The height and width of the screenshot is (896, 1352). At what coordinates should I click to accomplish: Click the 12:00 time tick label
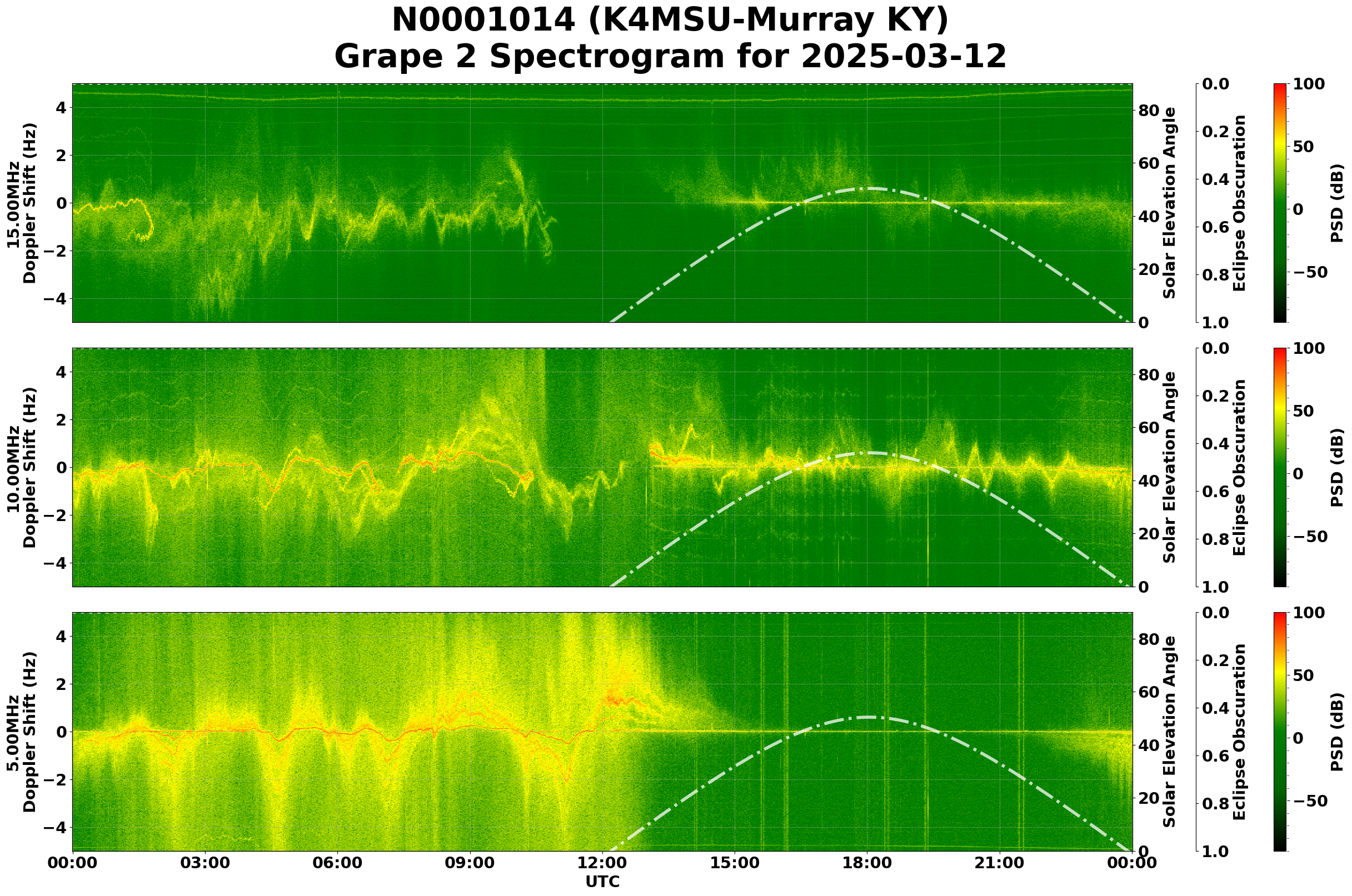[x=602, y=863]
